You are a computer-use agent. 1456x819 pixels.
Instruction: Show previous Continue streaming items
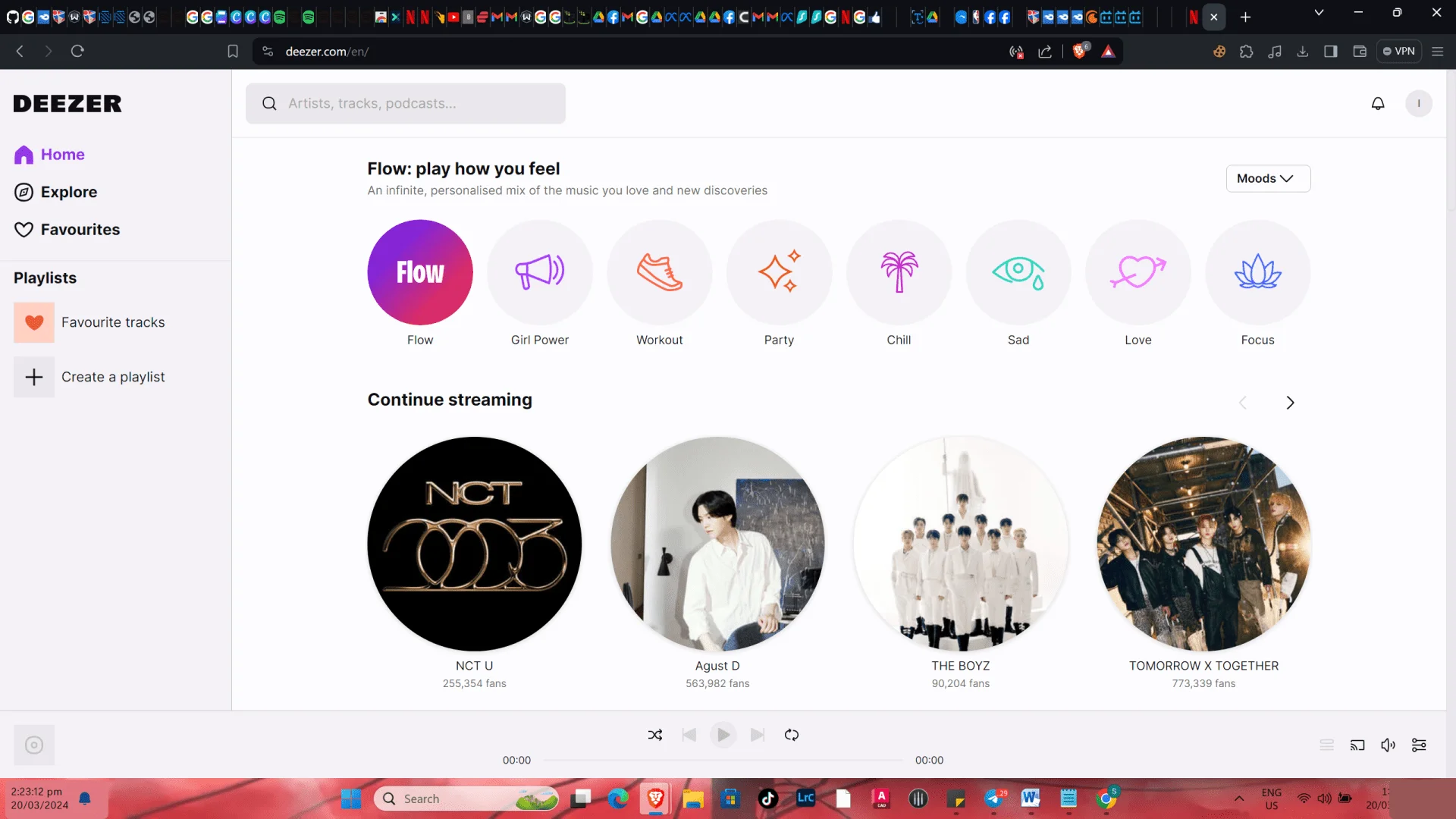1243,403
